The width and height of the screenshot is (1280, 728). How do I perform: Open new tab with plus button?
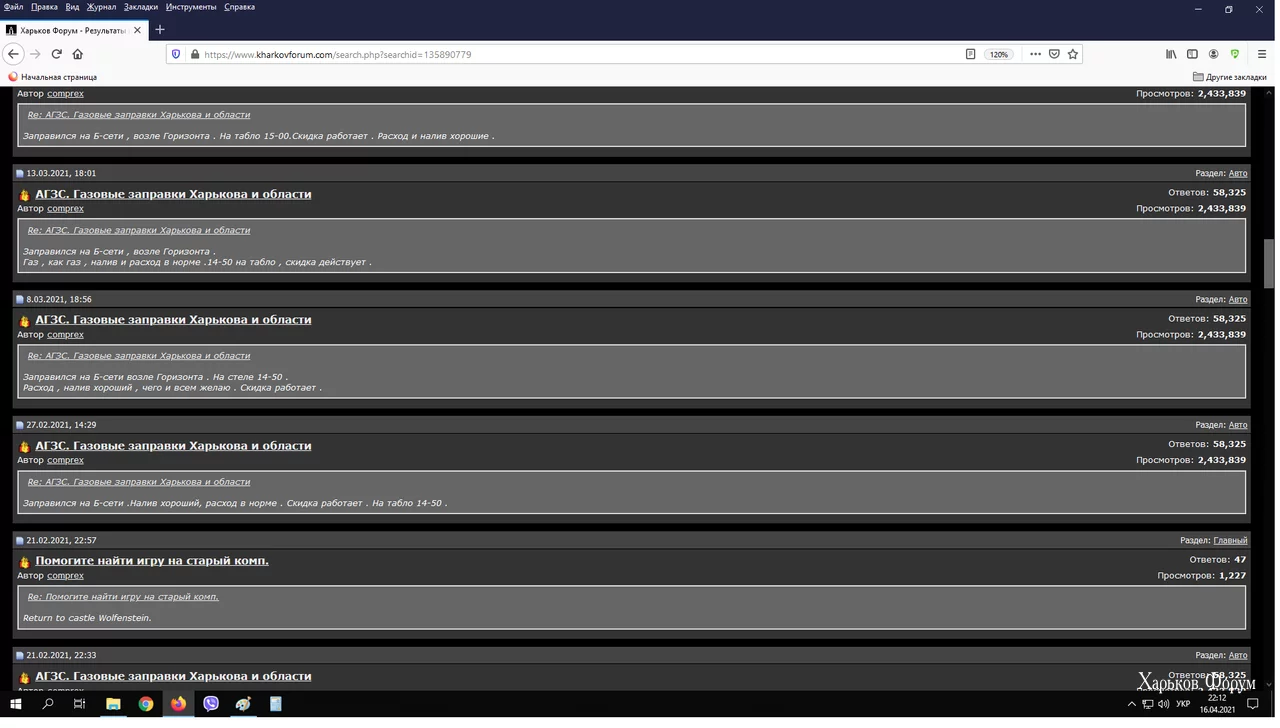pyautogui.click(x=160, y=30)
